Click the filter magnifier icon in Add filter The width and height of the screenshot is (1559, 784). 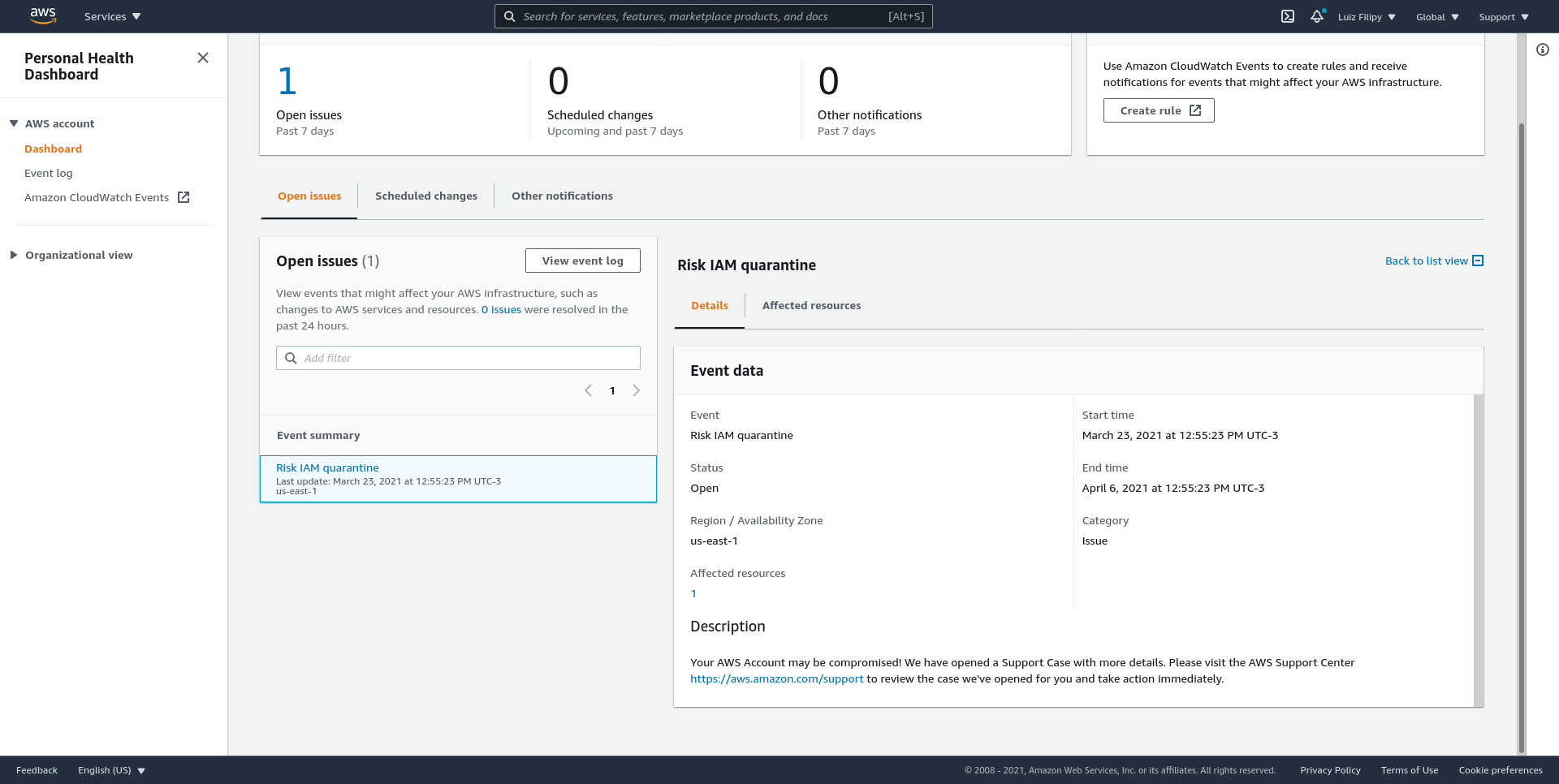pos(291,358)
